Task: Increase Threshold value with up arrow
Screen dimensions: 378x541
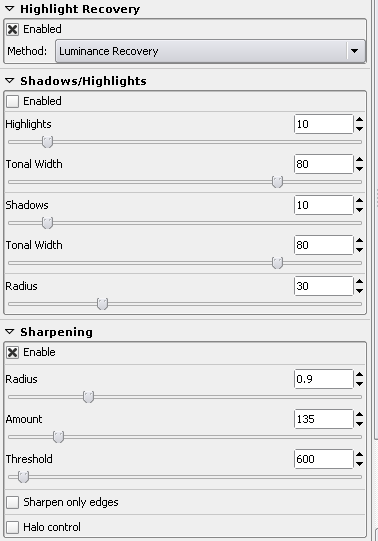Action: 359,454
